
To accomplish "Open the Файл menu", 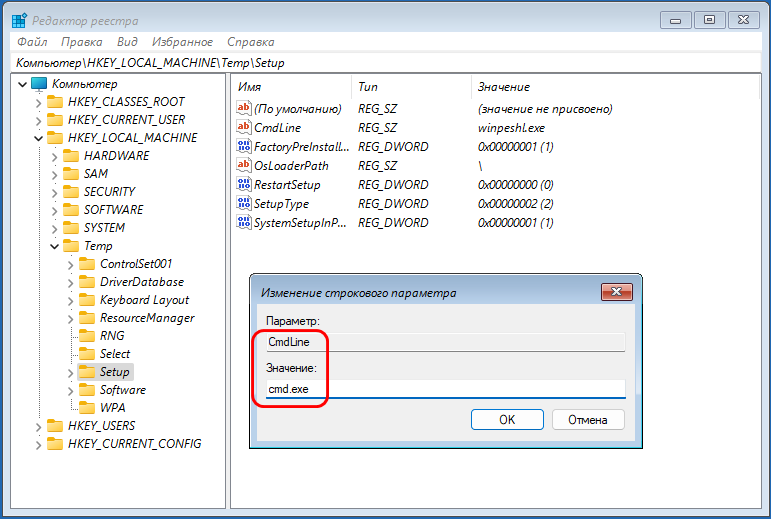I will tap(32, 42).
